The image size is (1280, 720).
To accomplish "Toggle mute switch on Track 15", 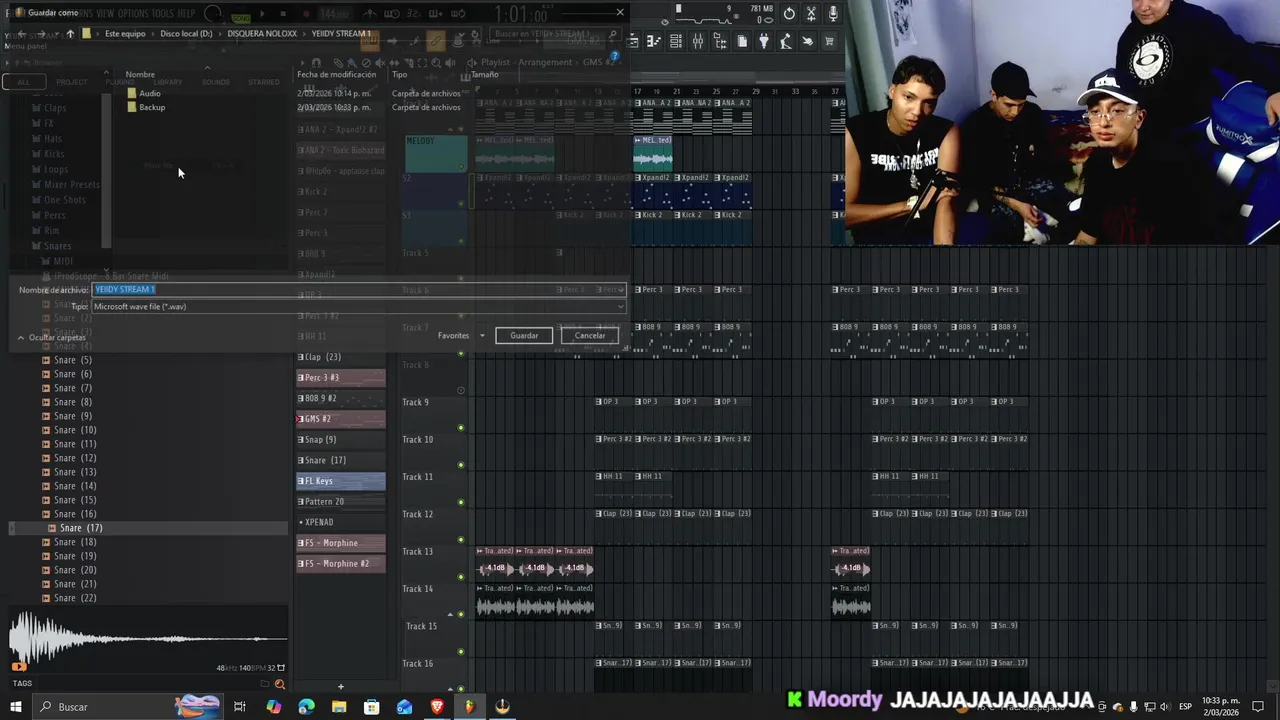I will coord(461,651).
